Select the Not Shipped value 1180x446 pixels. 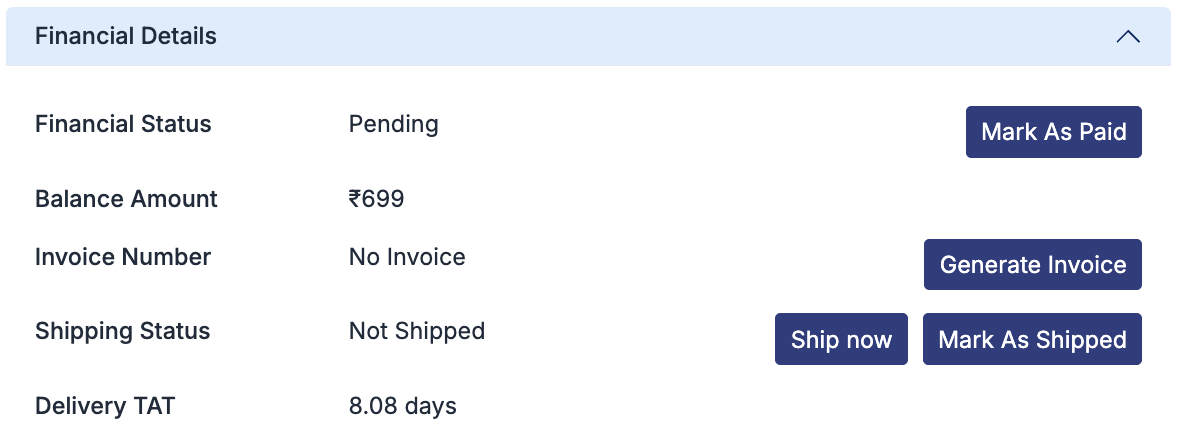coord(416,331)
